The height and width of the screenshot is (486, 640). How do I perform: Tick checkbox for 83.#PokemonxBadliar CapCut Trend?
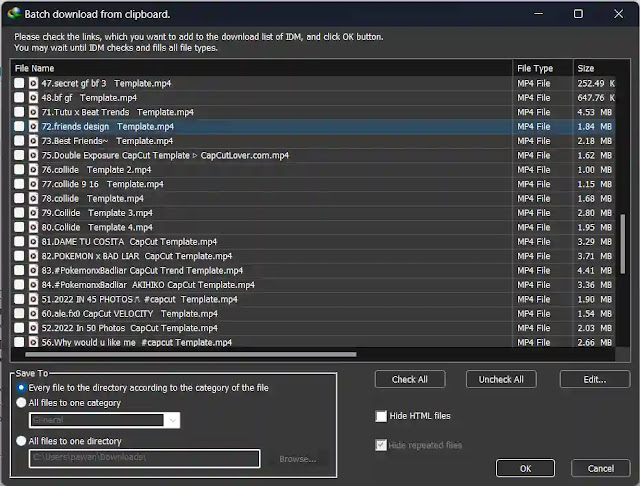[19, 270]
